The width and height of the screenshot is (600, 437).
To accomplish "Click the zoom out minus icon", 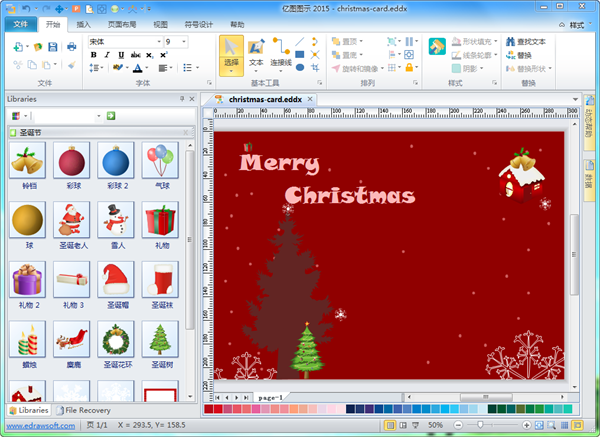I will tap(458, 425).
